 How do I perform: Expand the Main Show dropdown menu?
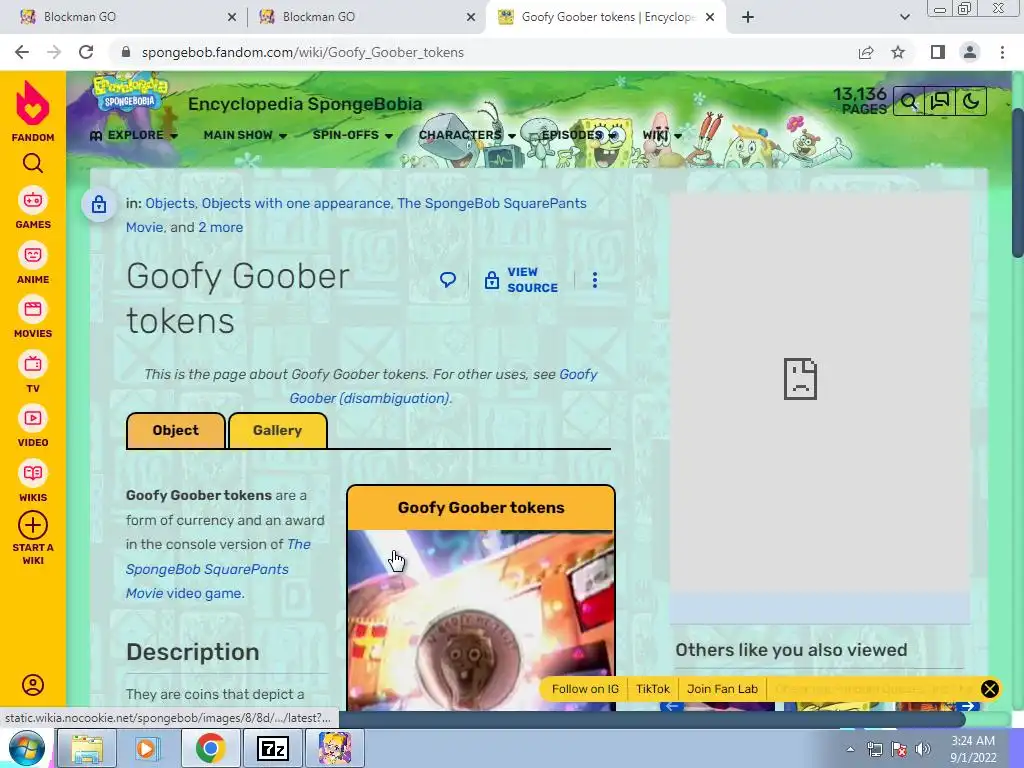(x=245, y=135)
